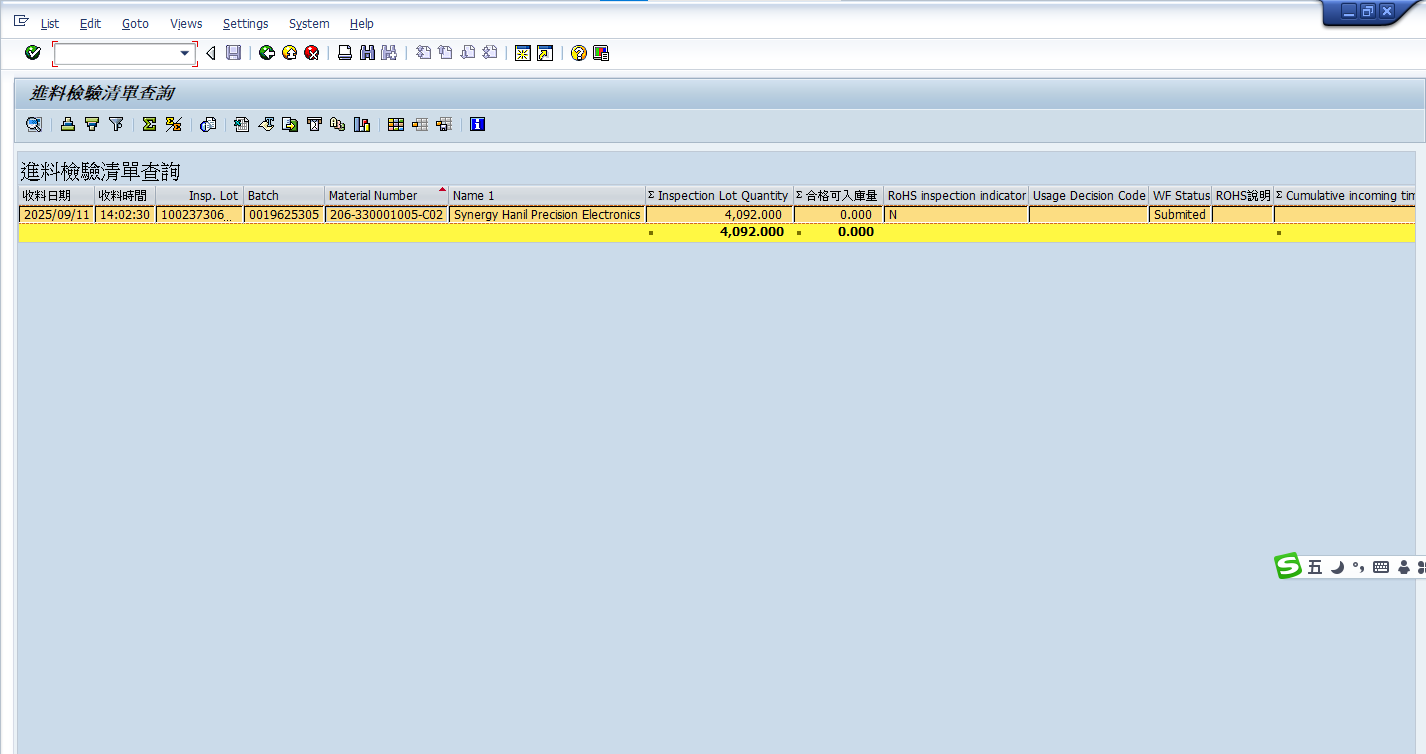
Task: Collapse command field using left triangle
Action: point(210,53)
